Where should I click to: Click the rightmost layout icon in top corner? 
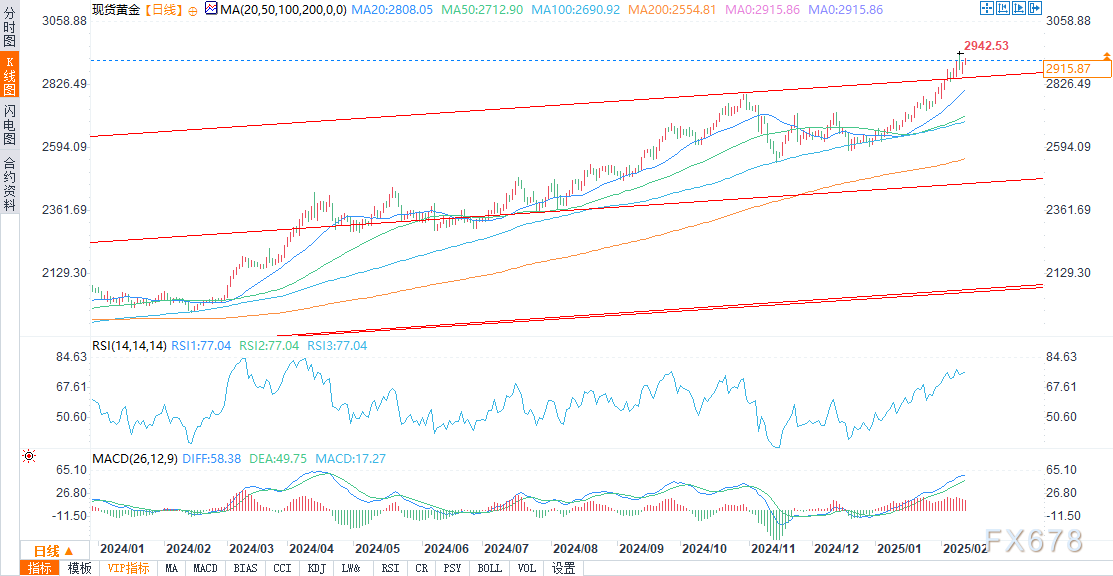pos(1035,8)
